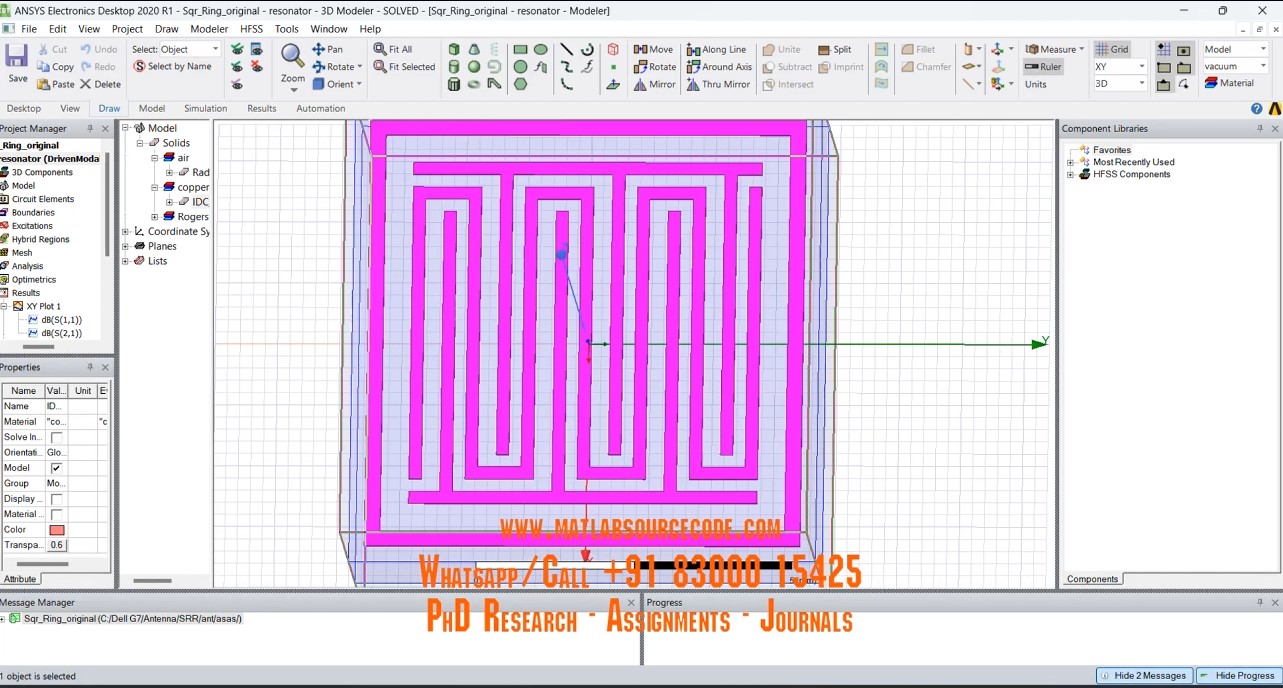
Task: Toggle the Grid display button
Action: click(1112, 49)
